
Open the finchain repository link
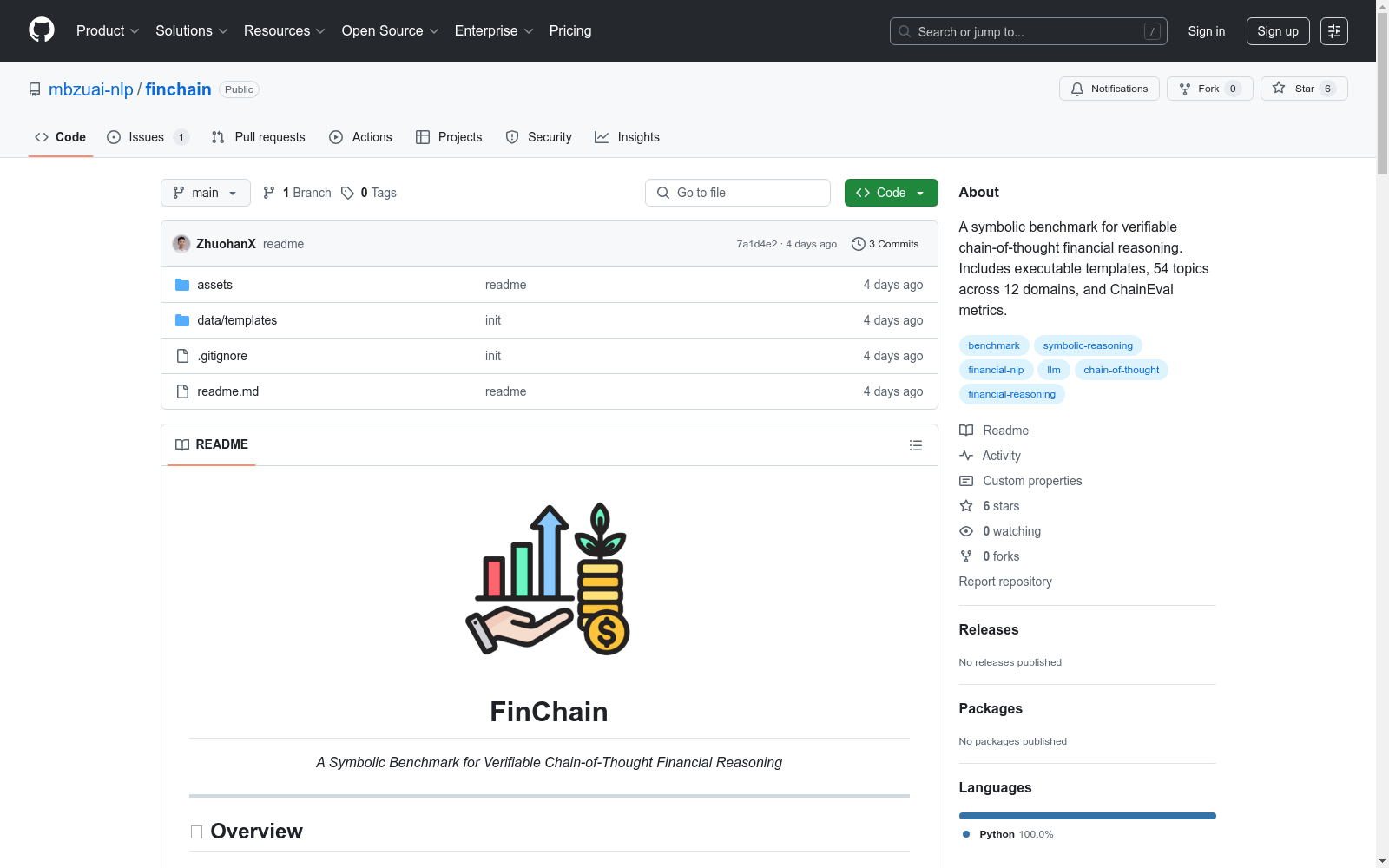[178, 89]
